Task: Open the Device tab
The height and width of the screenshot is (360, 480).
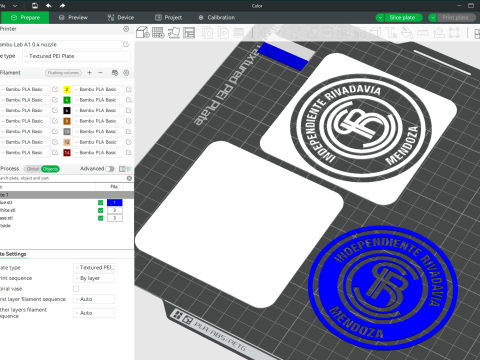Action: click(121, 18)
